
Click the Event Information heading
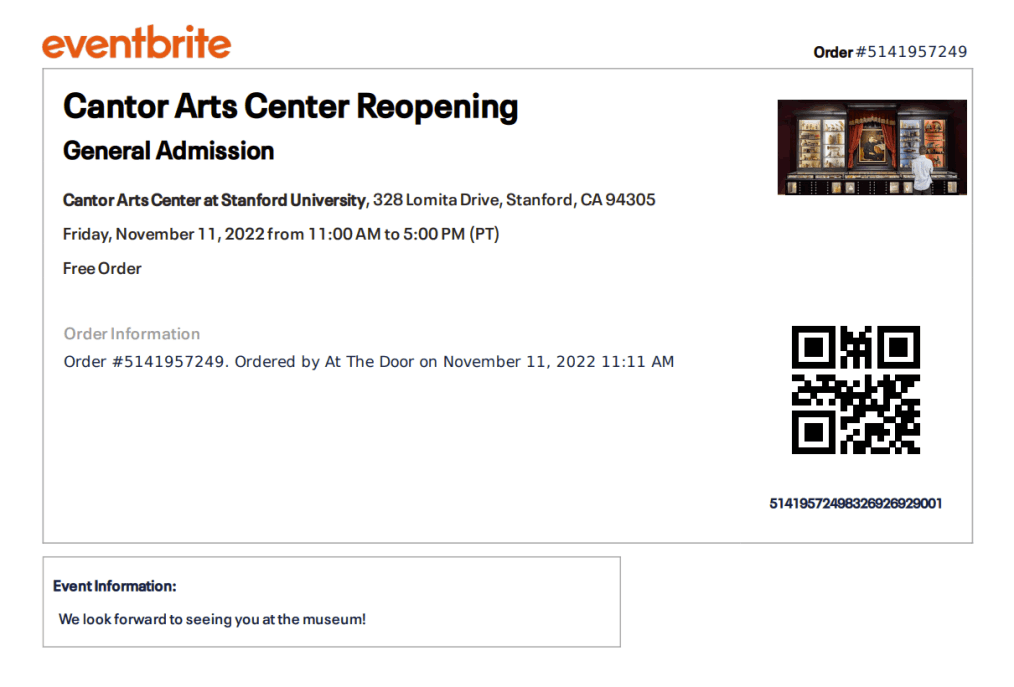[114, 586]
